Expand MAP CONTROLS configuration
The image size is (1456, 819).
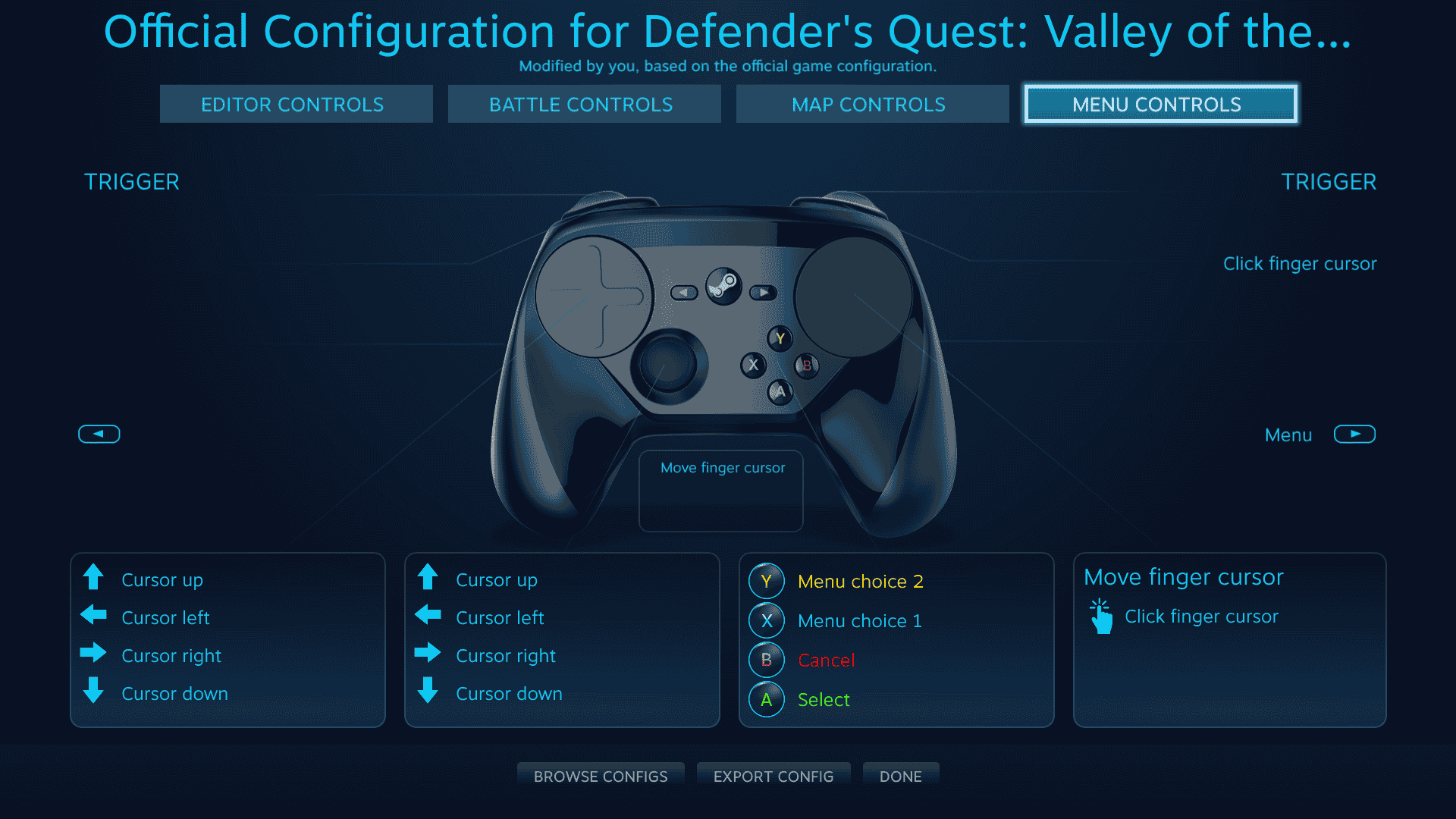click(867, 104)
